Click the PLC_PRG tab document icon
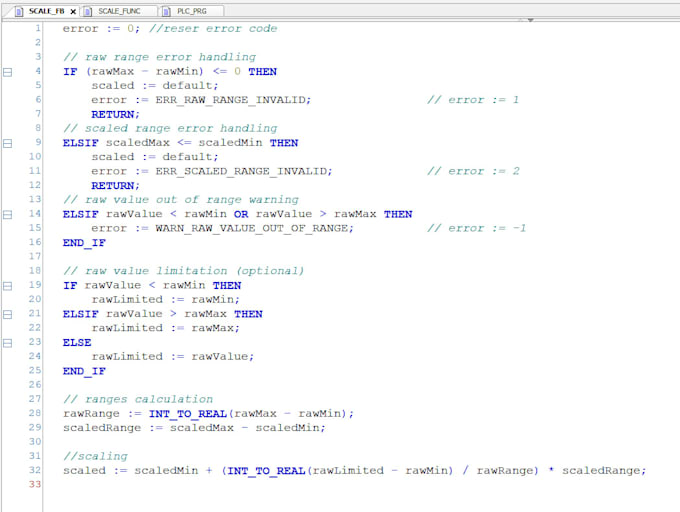680x512 pixels. tap(166, 12)
